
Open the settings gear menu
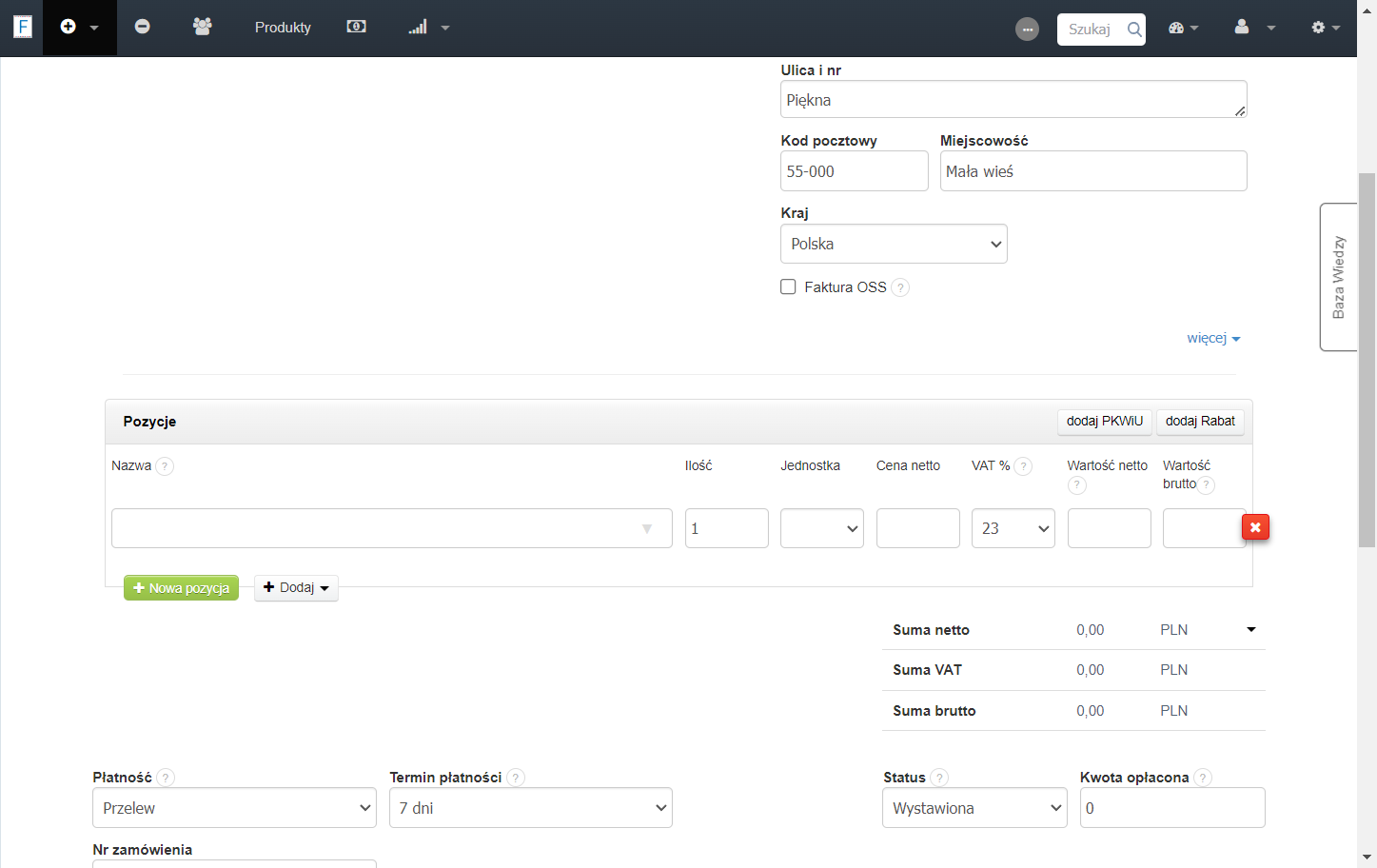pos(1325,28)
